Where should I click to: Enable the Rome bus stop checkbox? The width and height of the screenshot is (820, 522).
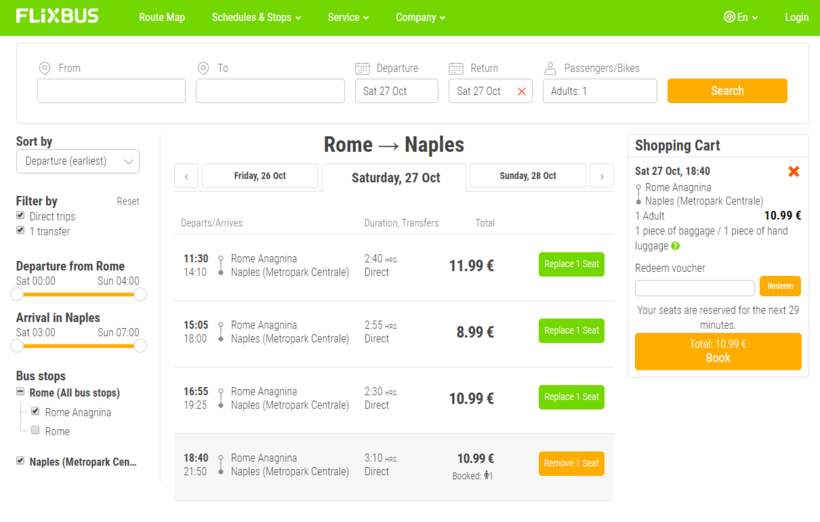click(35, 430)
